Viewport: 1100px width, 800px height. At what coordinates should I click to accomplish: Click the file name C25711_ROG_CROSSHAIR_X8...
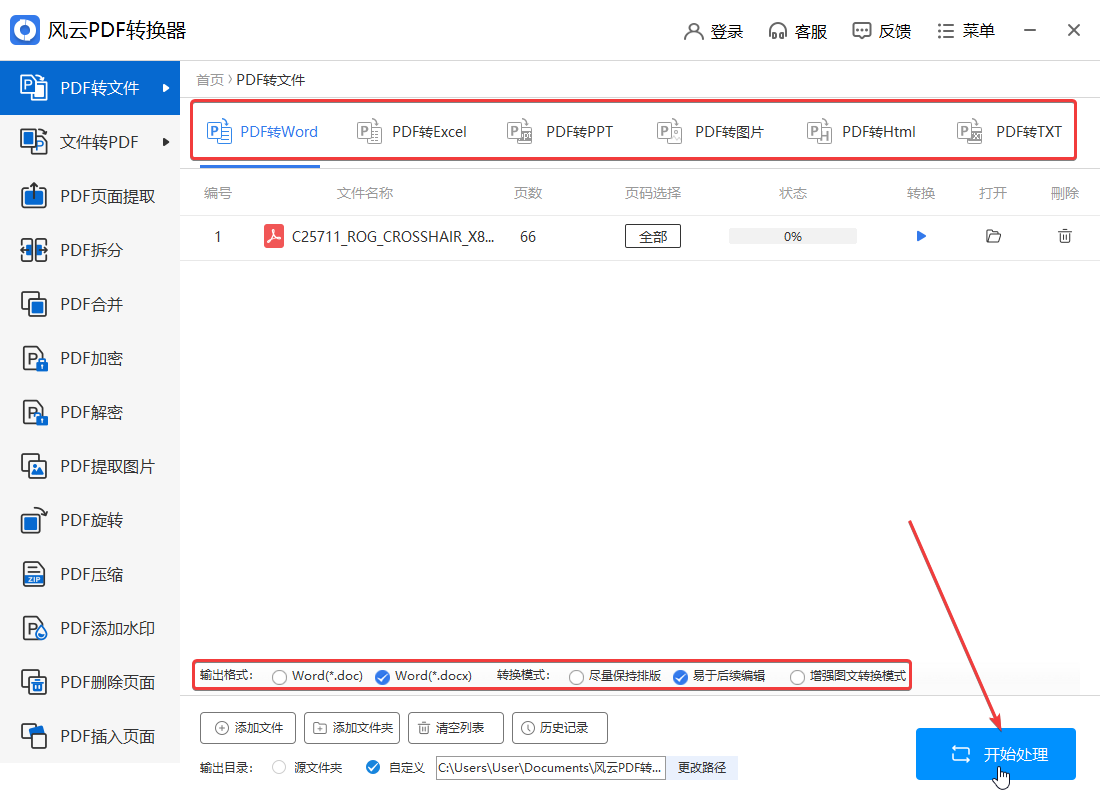point(393,236)
